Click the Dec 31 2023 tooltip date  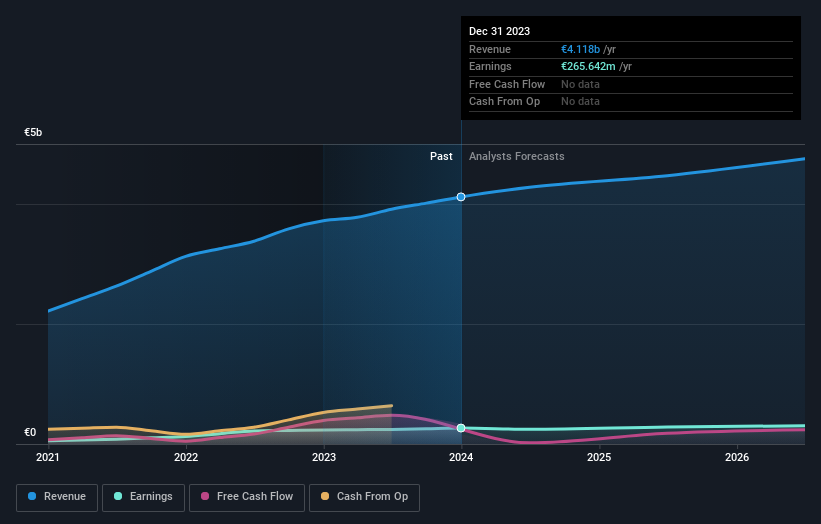click(500, 31)
